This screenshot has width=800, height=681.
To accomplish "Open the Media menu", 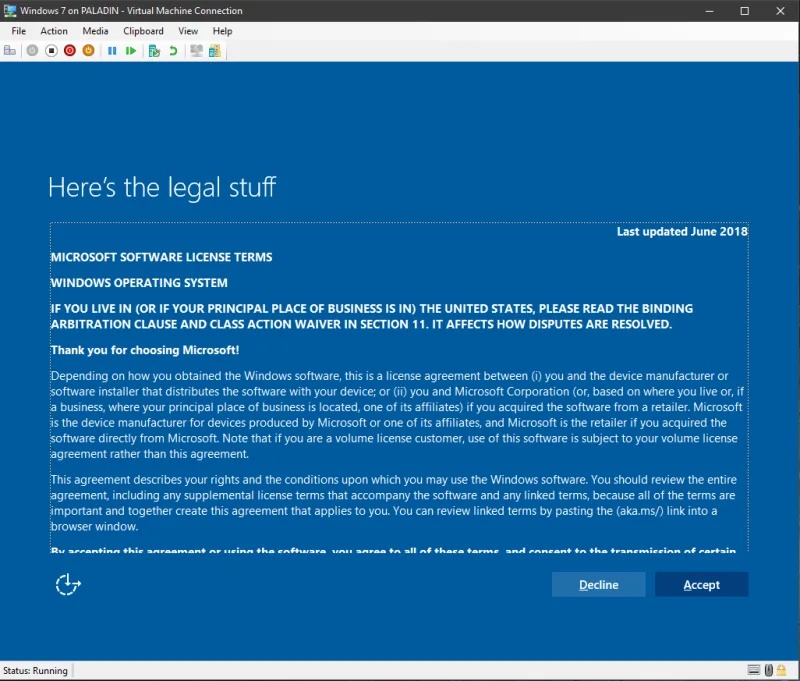I will (95, 31).
